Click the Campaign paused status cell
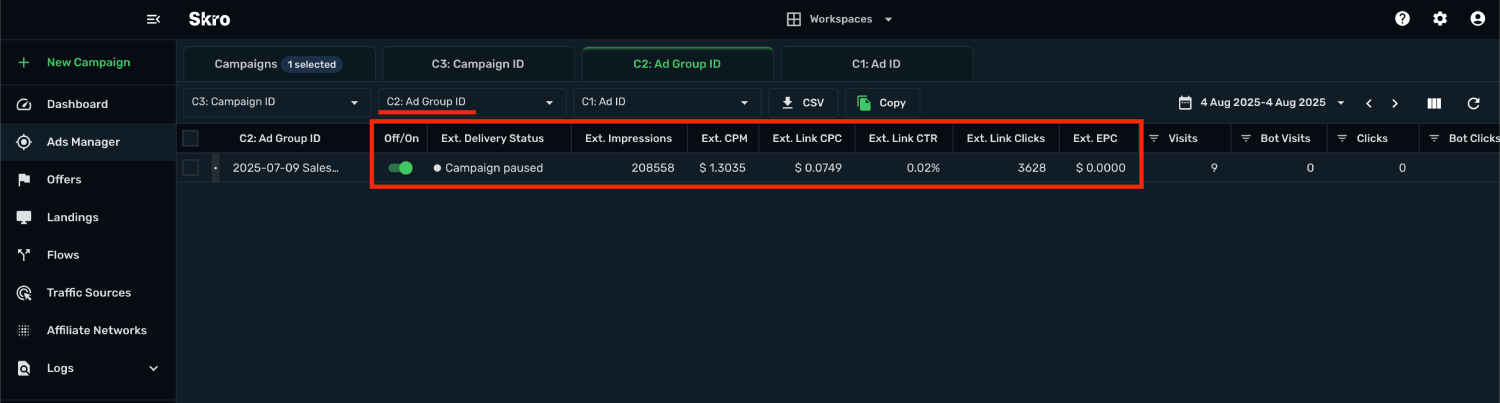The width and height of the screenshot is (1500, 403). click(494, 168)
